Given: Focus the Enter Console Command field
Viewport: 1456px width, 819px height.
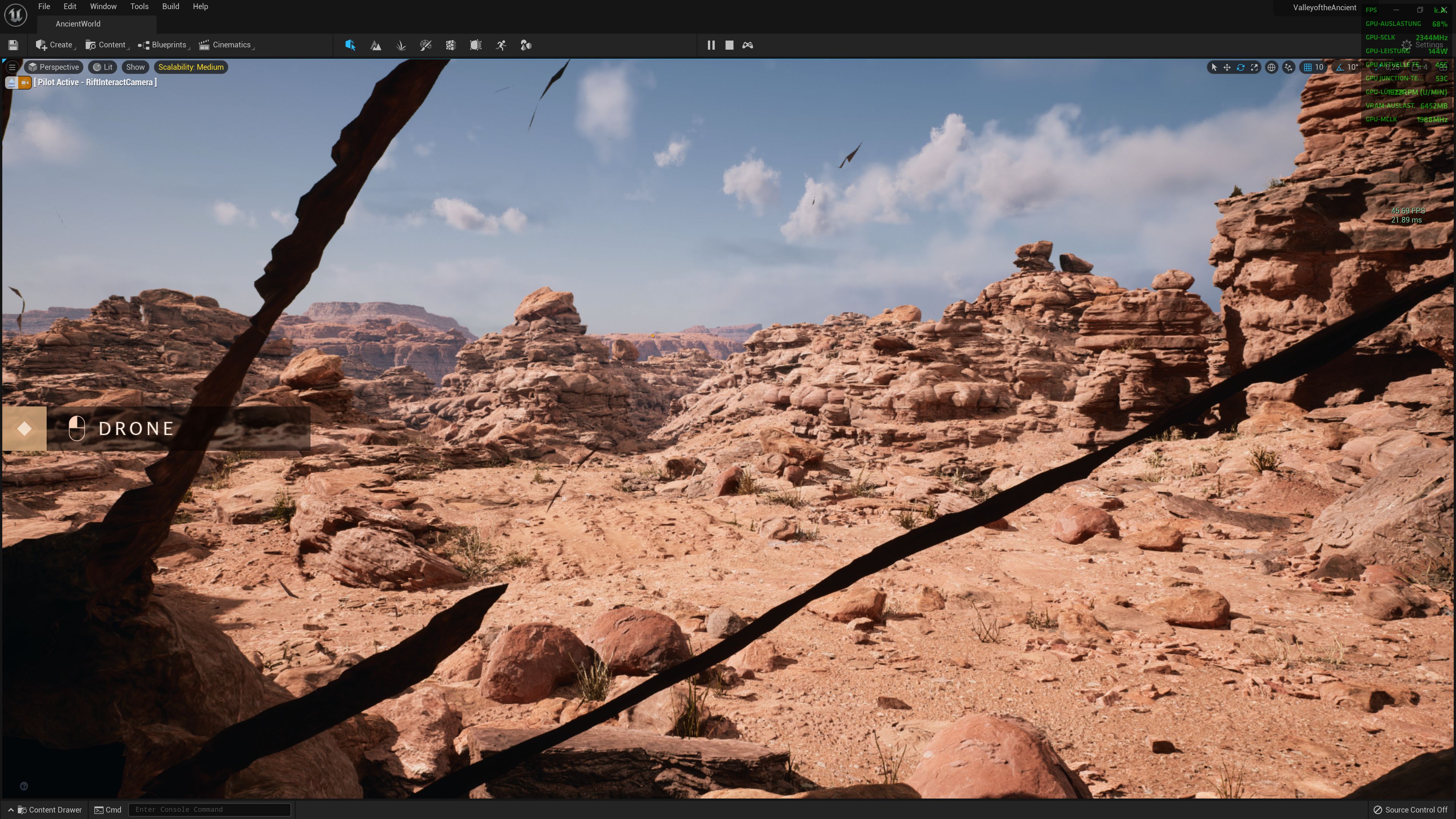Looking at the screenshot, I should click(x=209, y=810).
